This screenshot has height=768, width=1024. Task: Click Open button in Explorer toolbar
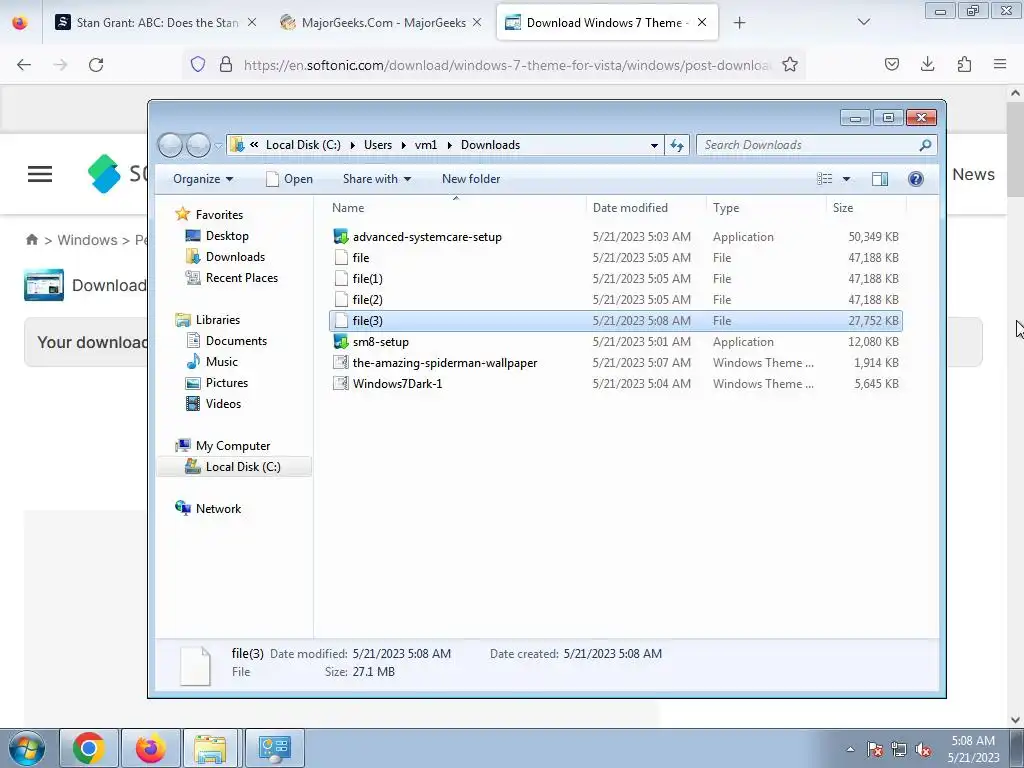[289, 179]
